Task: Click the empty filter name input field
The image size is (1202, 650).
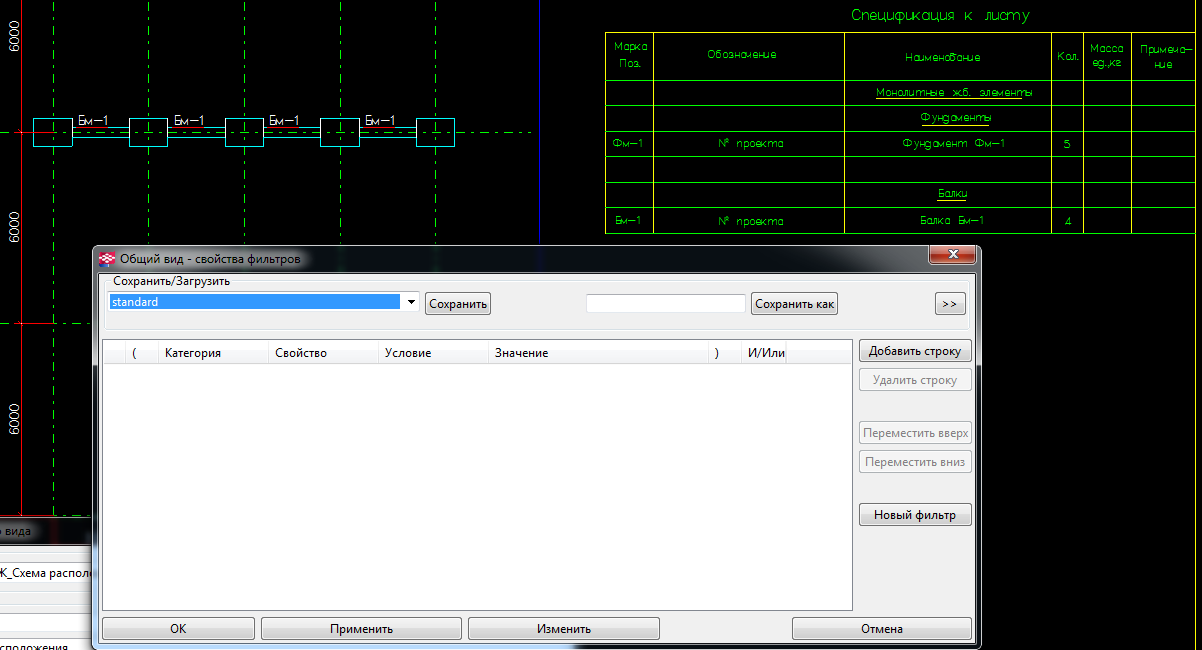Action: point(666,303)
